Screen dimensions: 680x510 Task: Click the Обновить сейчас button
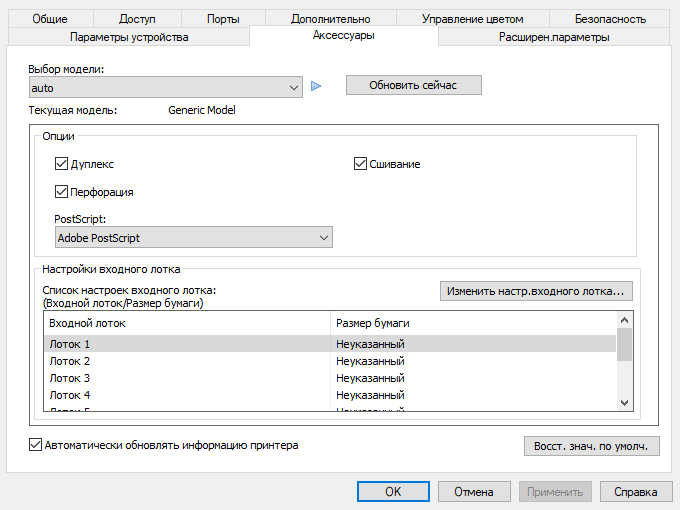click(413, 85)
